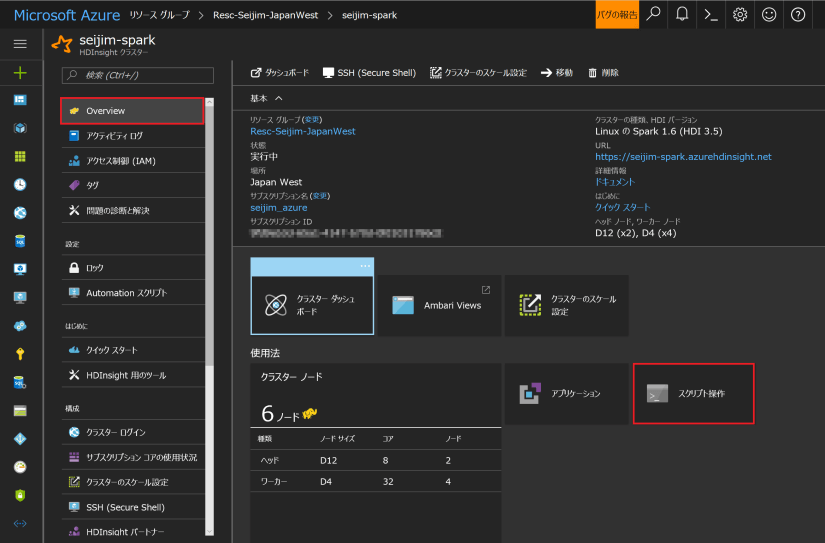Open the スクリプト操作 tile
The width and height of the screenshot is (825, 543).
(x=692, y=394)
